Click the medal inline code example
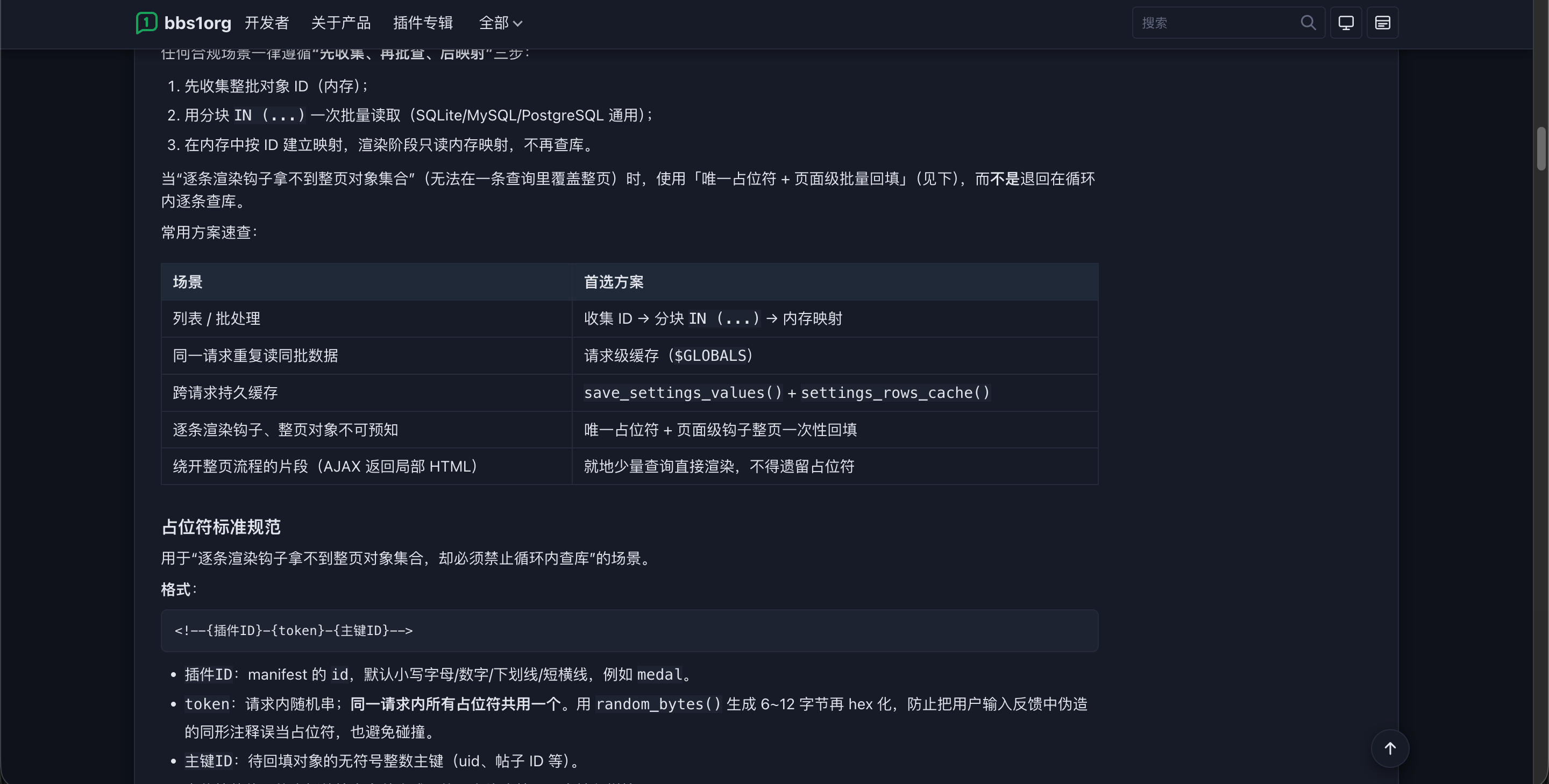This screenshot has width=1549, height=784. tap(659, 675)
